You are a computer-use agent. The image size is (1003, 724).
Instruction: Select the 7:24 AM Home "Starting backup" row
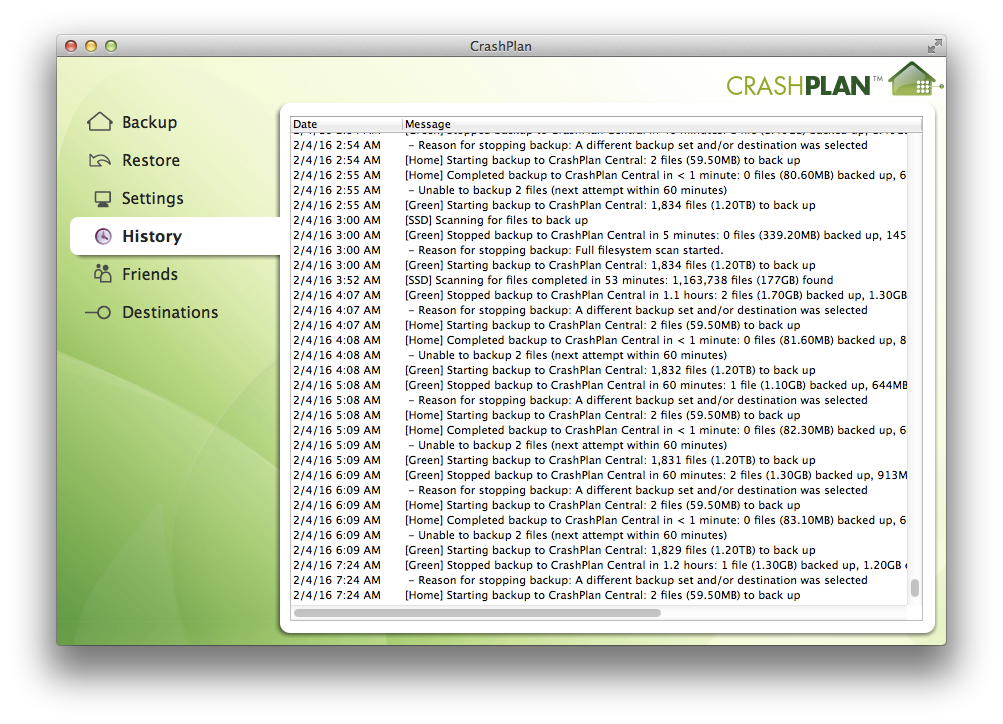click(599, 595)
